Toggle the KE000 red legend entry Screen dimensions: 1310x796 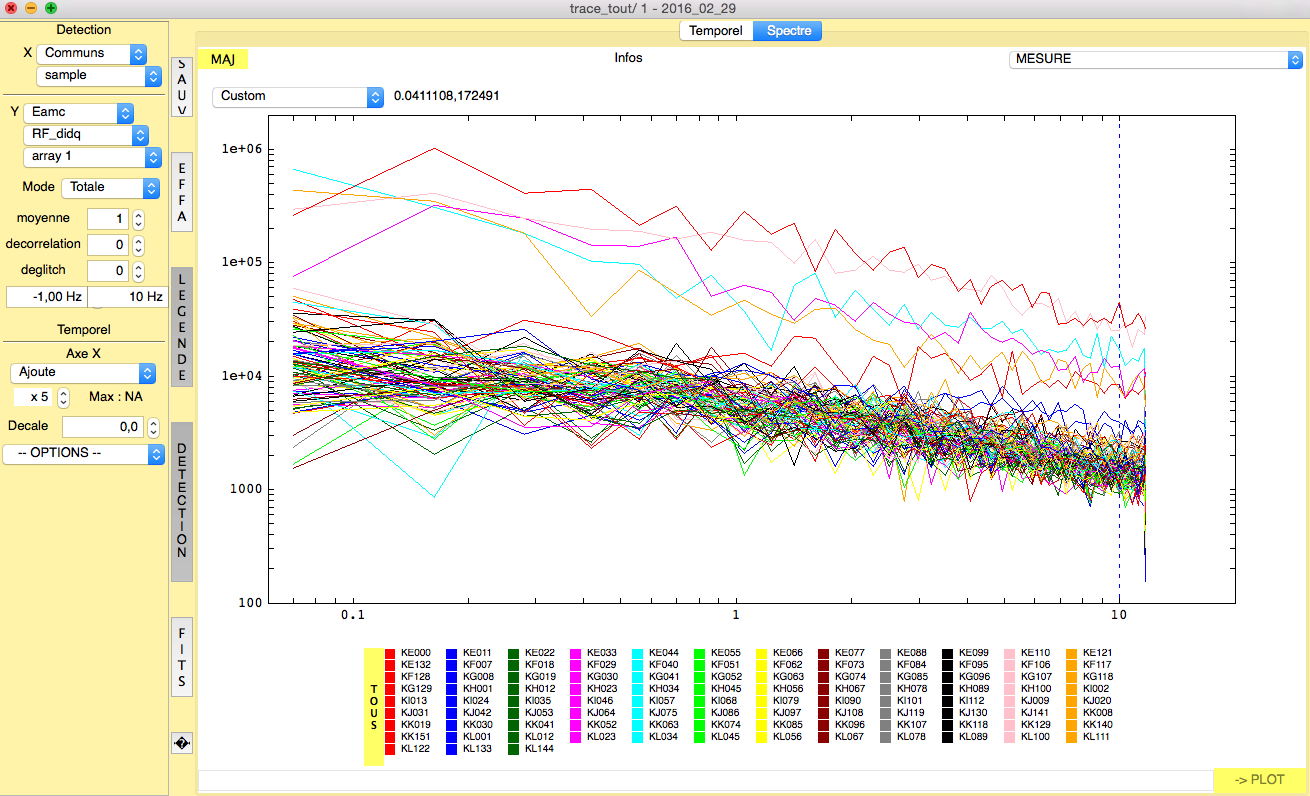tap(414, 652)
